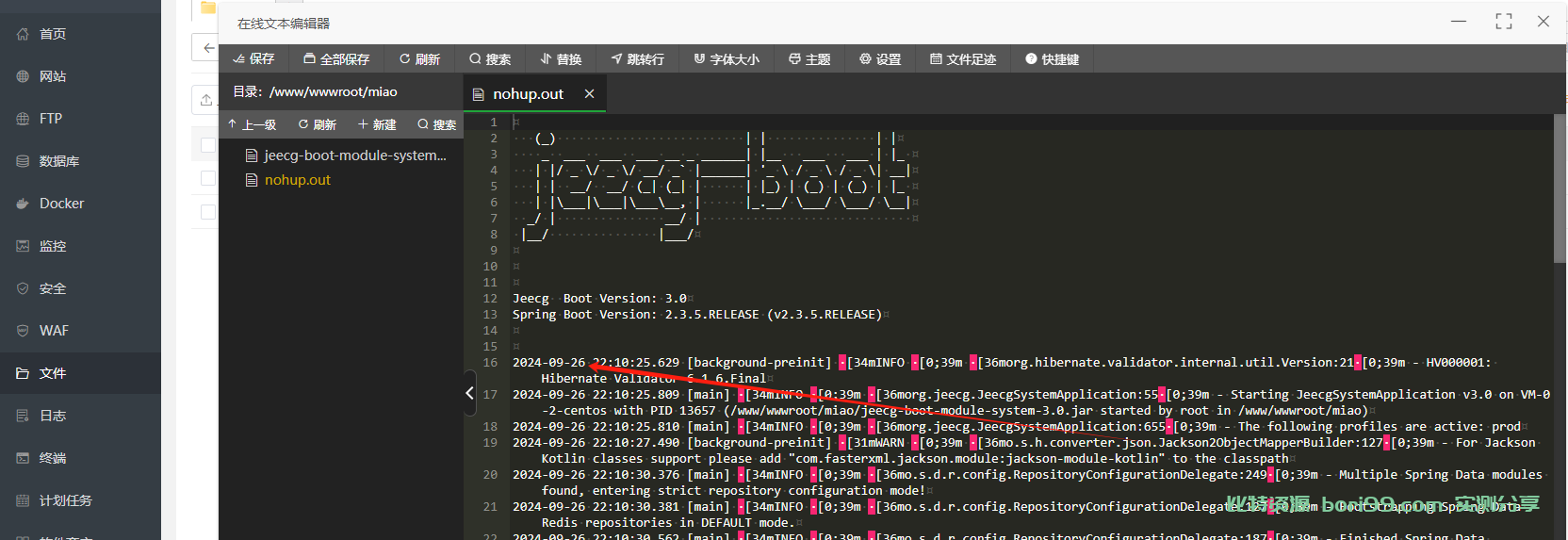Click the terminal icon beside 终端
Viewport: 1568px width, 540px height.
(23, 458)
